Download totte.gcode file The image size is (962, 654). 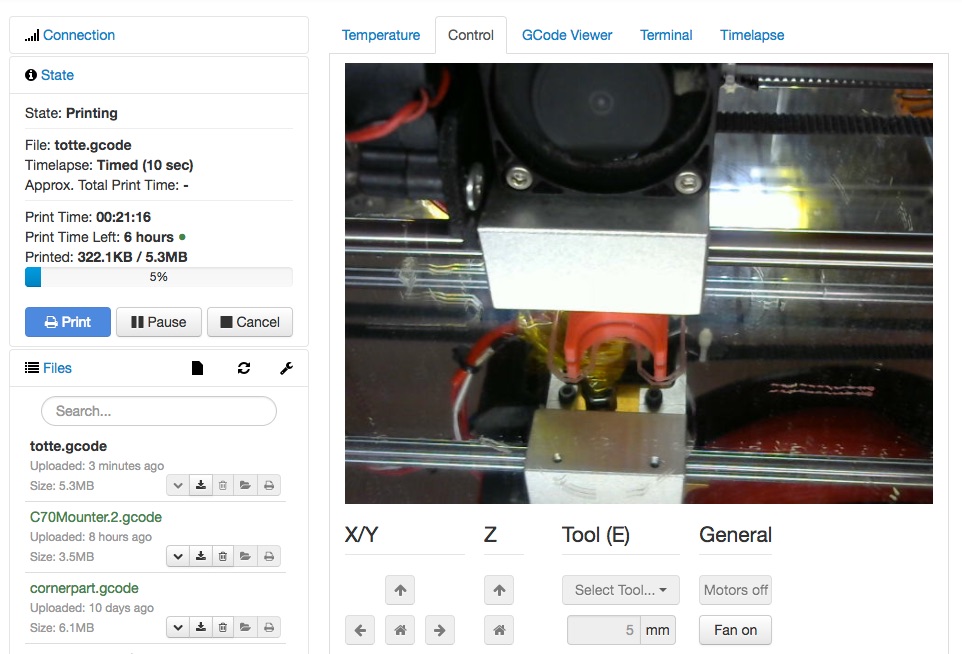tap(201, 485)
